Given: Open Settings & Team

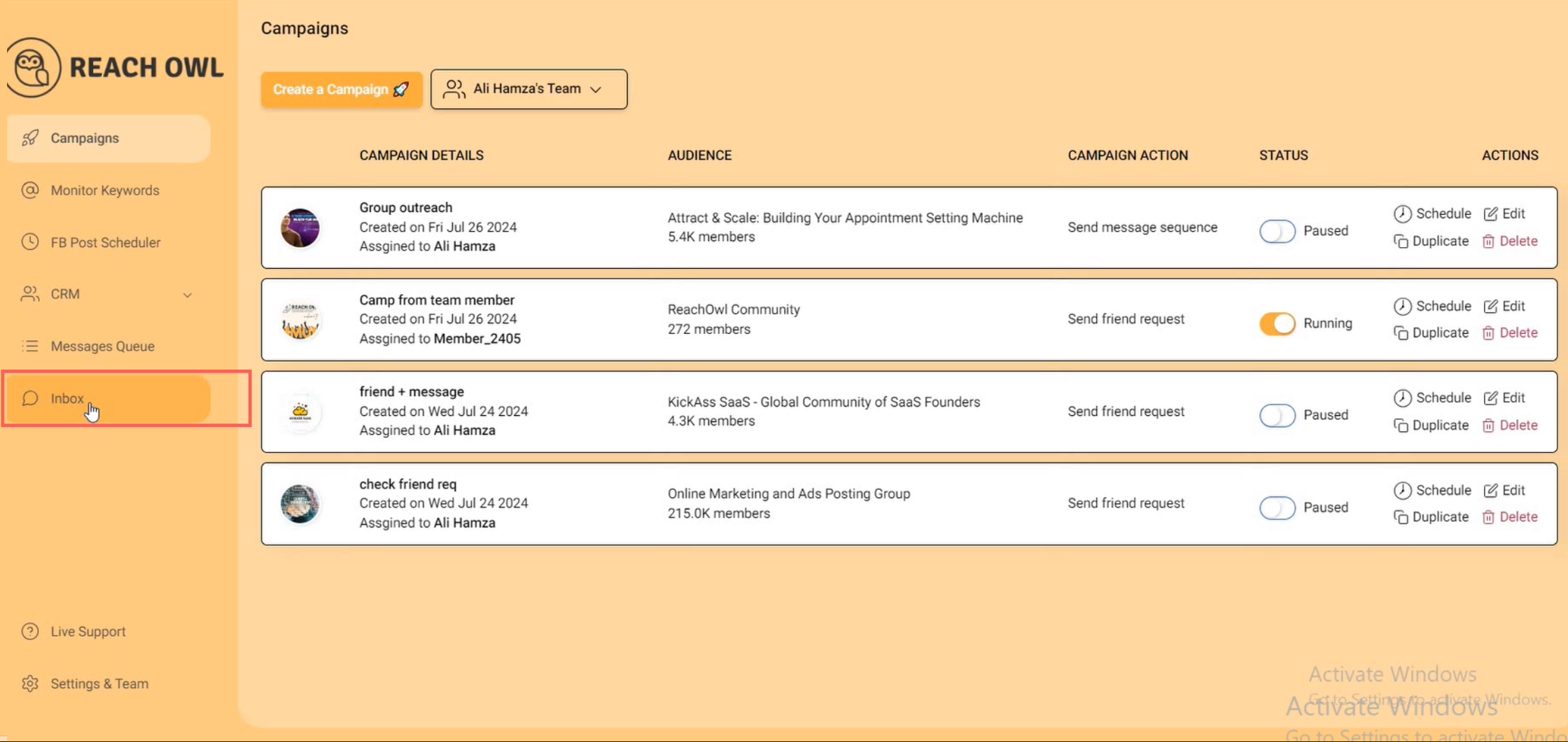Looking at the screenshot, I should pyautogui.click(x=108, y=683).
